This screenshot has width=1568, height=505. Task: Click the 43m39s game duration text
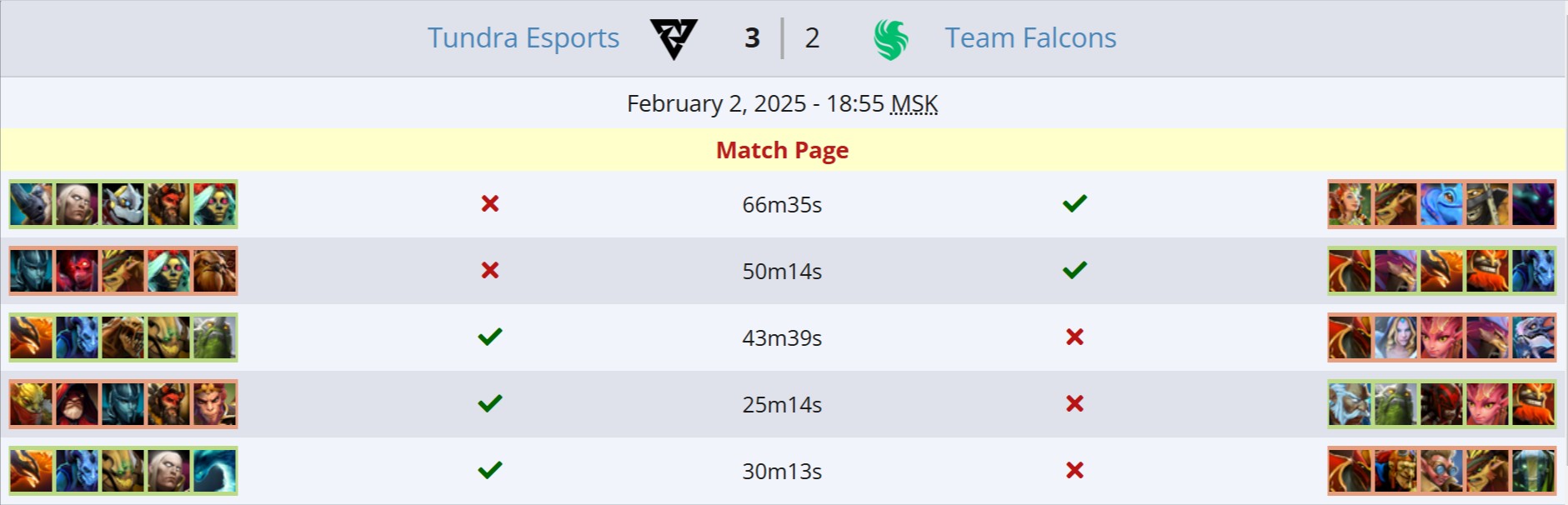(x=782, y=337)
